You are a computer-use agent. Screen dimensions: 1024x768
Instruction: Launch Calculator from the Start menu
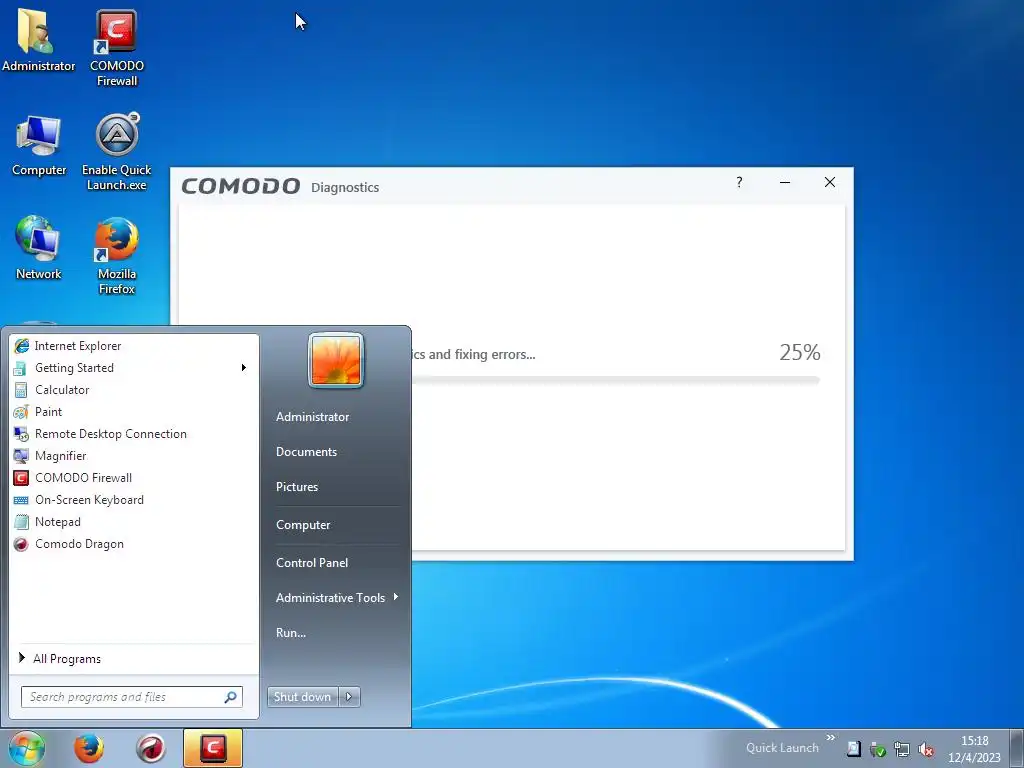[x=134, y=390]
